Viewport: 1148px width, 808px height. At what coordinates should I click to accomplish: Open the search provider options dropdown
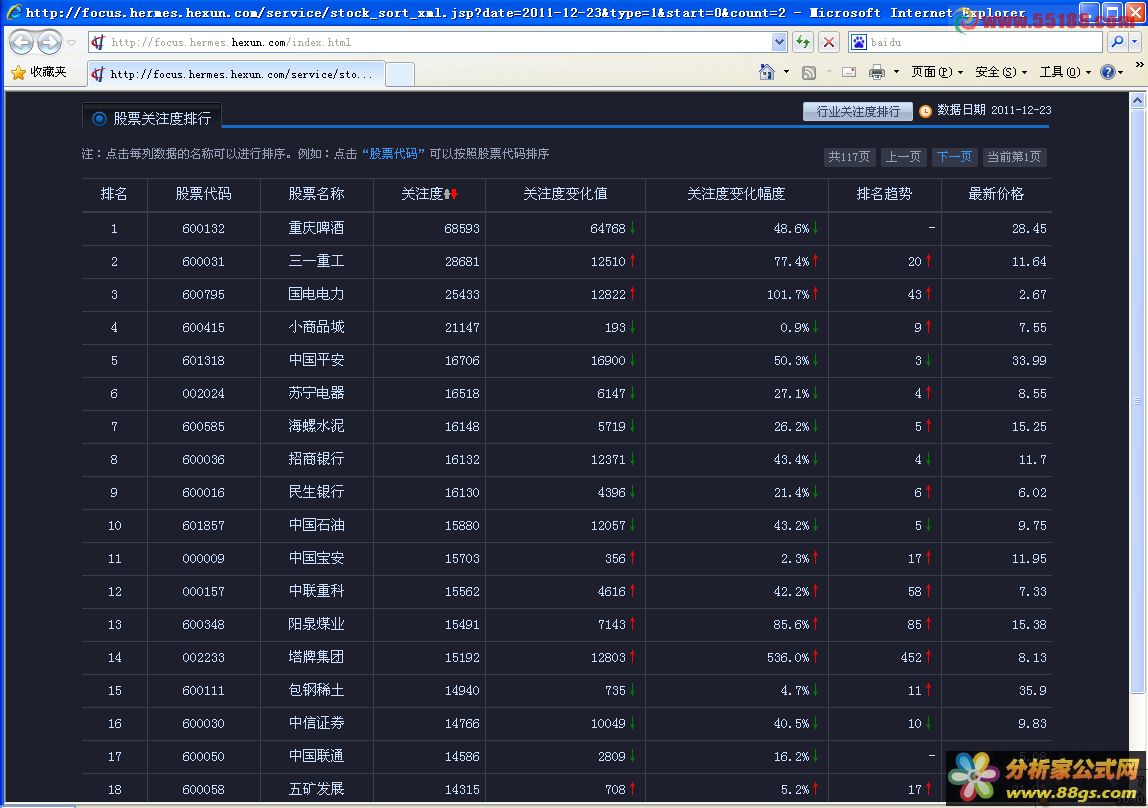(1134, 42)
